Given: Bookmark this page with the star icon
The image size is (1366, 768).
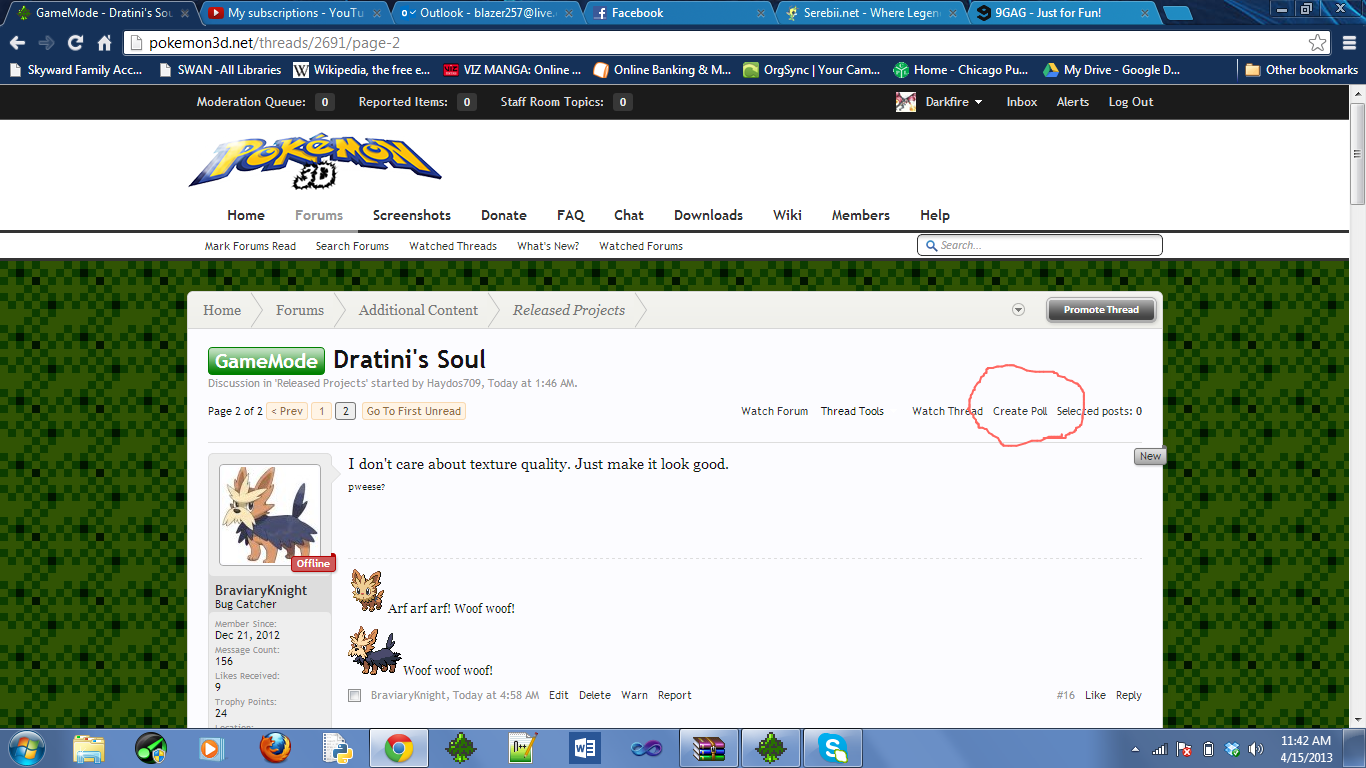Looking at the screenshot, I should (x=1318, y=43).
